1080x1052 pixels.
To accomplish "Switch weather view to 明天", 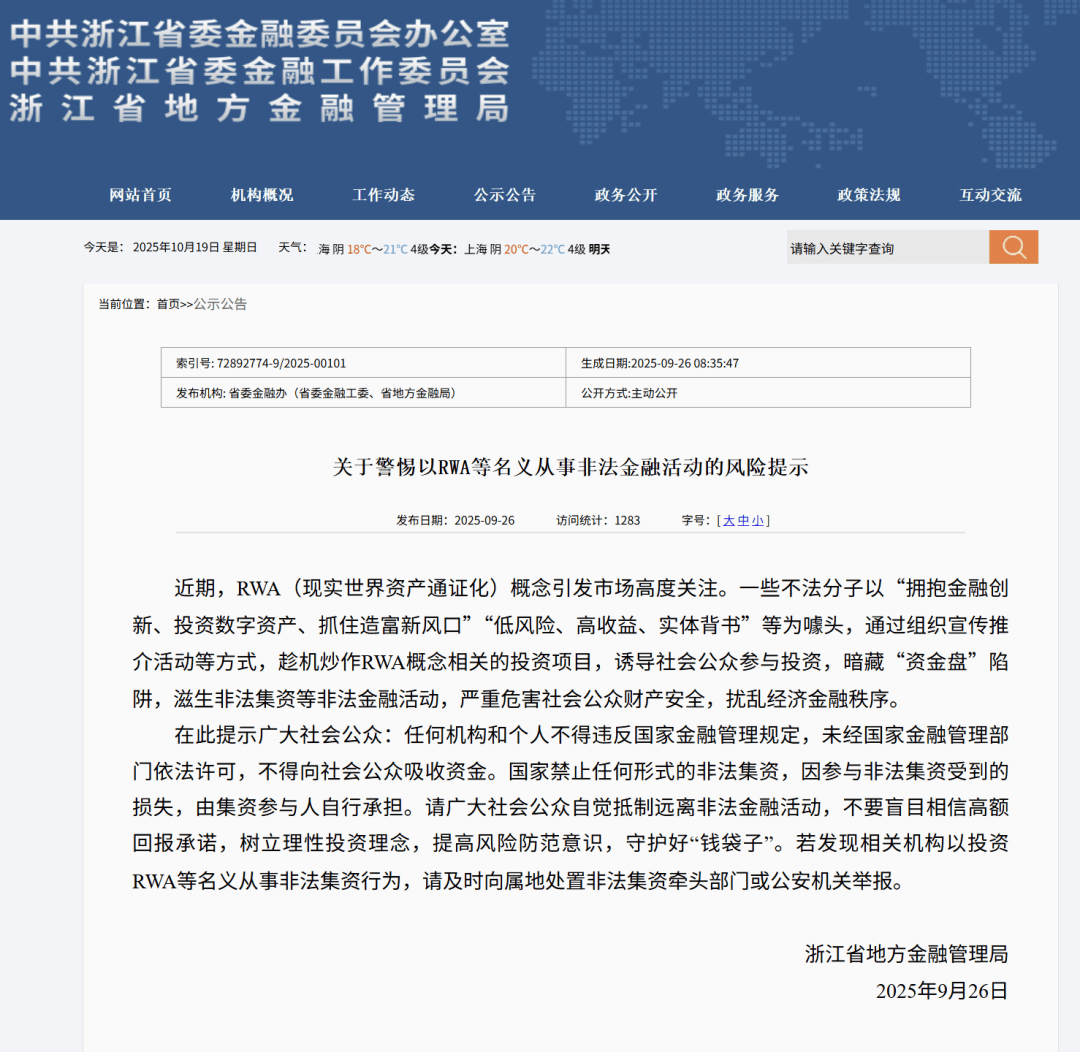I will point(600,248).
